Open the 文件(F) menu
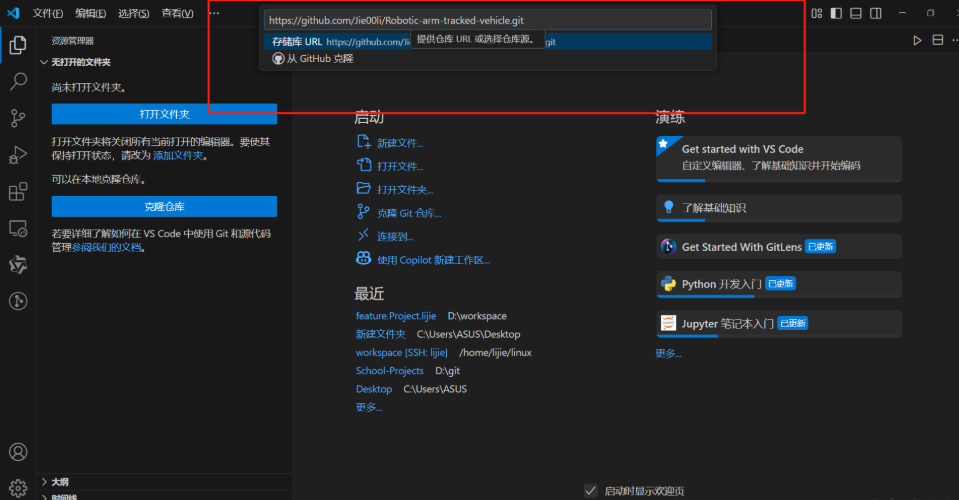 click(x=48, y=13)
